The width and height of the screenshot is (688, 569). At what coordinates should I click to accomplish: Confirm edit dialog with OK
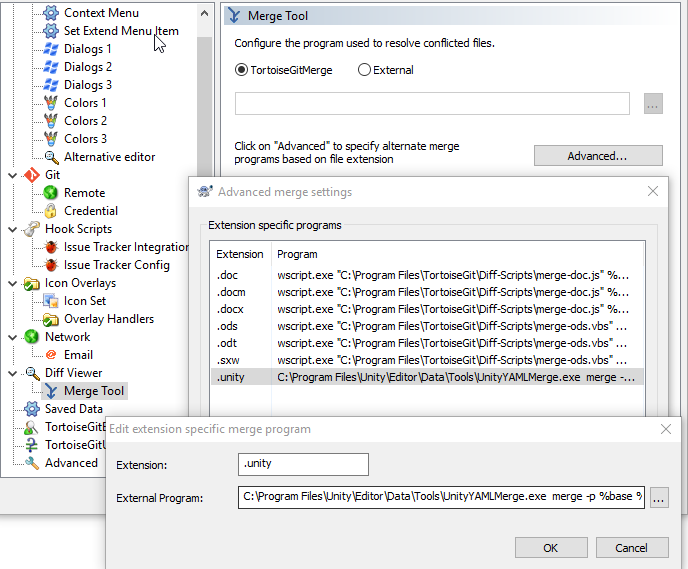(x=551, y=548)
